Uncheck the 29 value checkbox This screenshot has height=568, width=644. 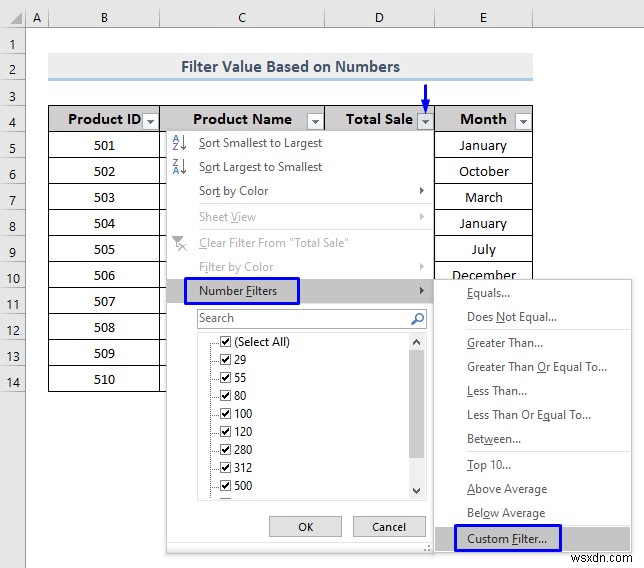tap(225, 359)
